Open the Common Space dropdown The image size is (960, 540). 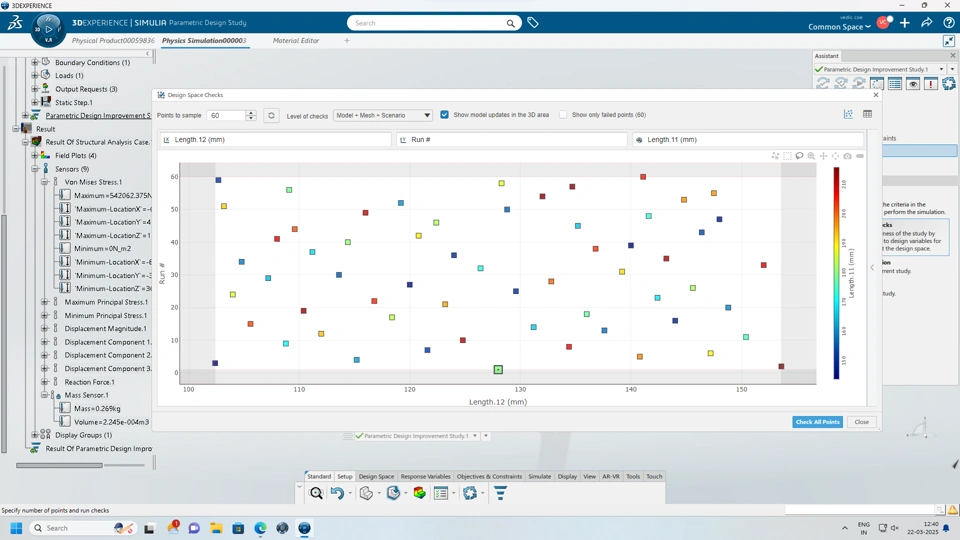[x=839, y=27]
